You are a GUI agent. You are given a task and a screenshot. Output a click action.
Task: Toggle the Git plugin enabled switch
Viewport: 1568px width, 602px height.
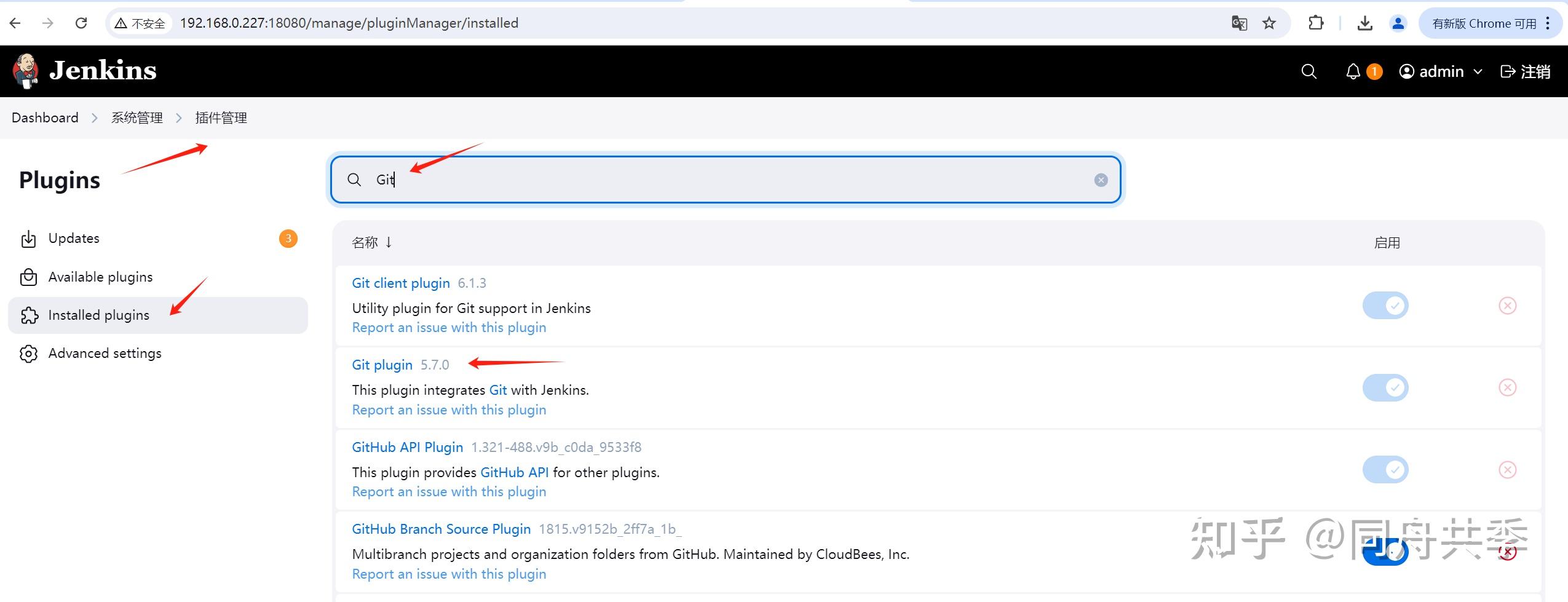coord(1385,387)
